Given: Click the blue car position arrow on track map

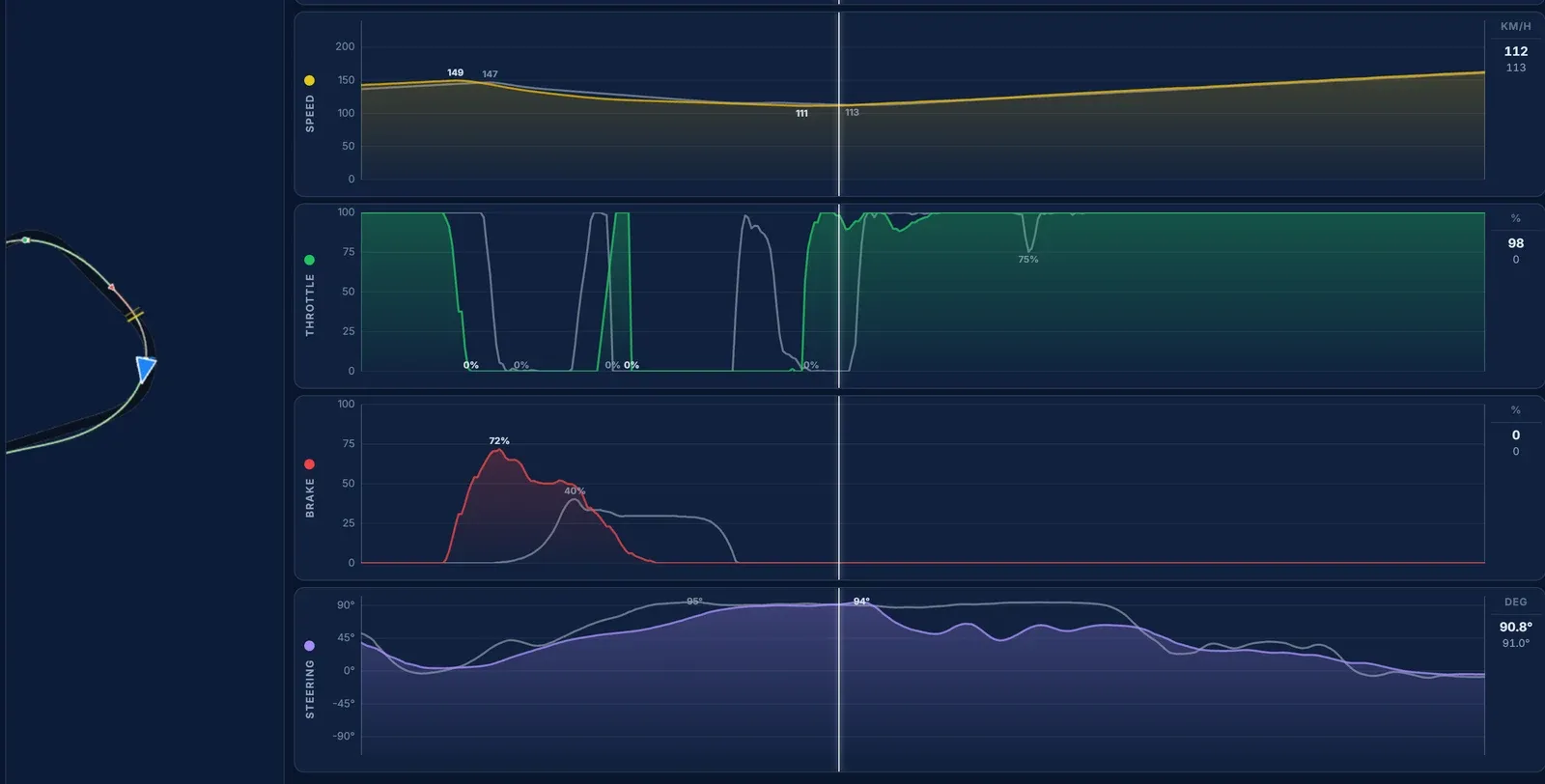Looking at the screenshot, I should (145, 369).
